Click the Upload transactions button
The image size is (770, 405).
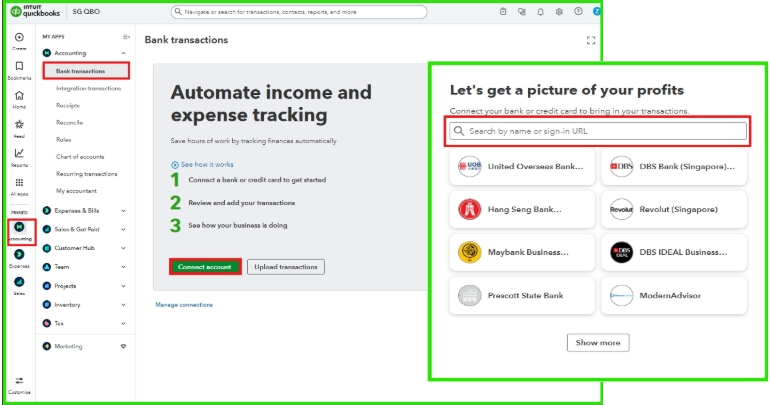pos(286,267)
